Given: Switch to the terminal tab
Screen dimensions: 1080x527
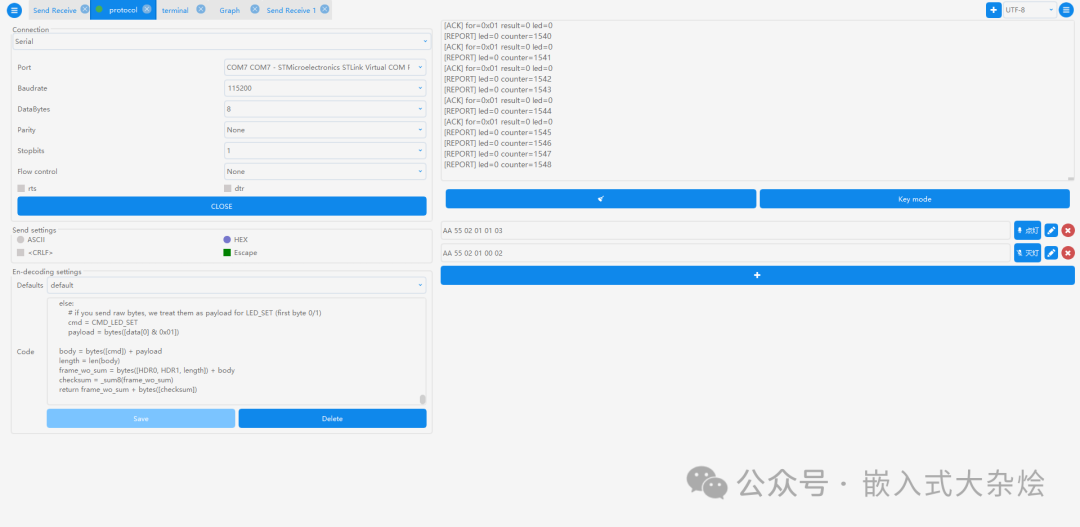Looking at the screenshot, I should click(x=175, y=10).
